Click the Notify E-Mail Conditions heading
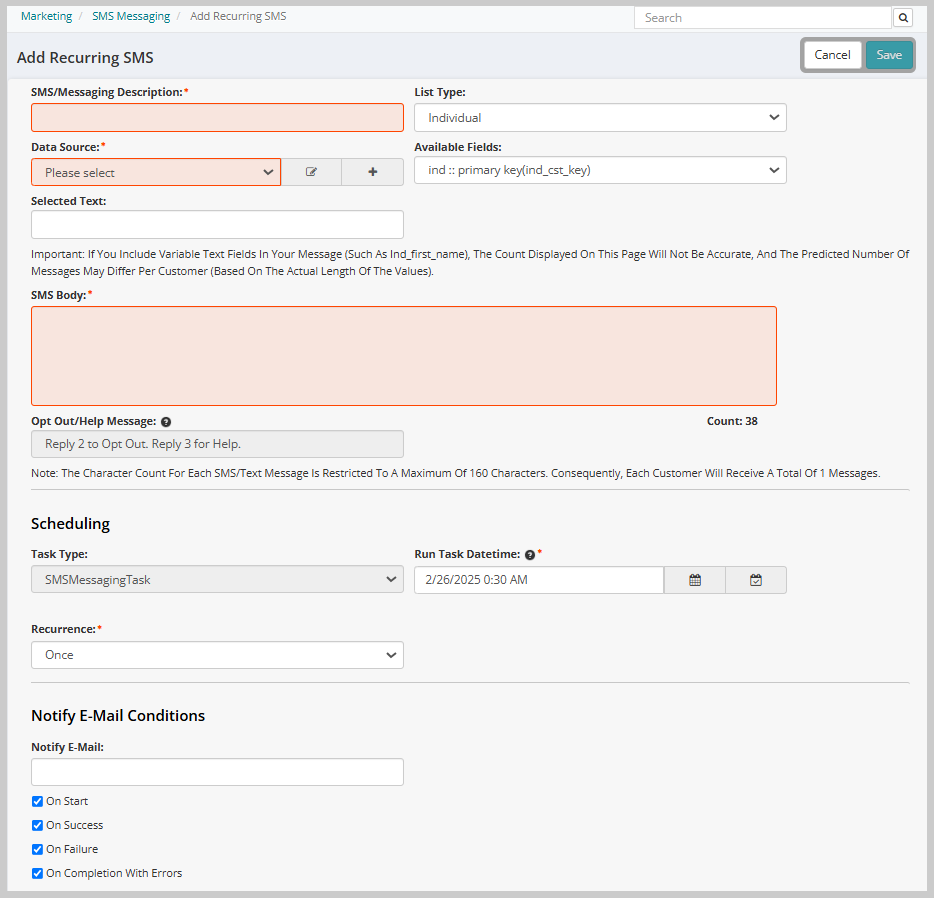This screenshot has width=934, height=898. click(118, 716)
